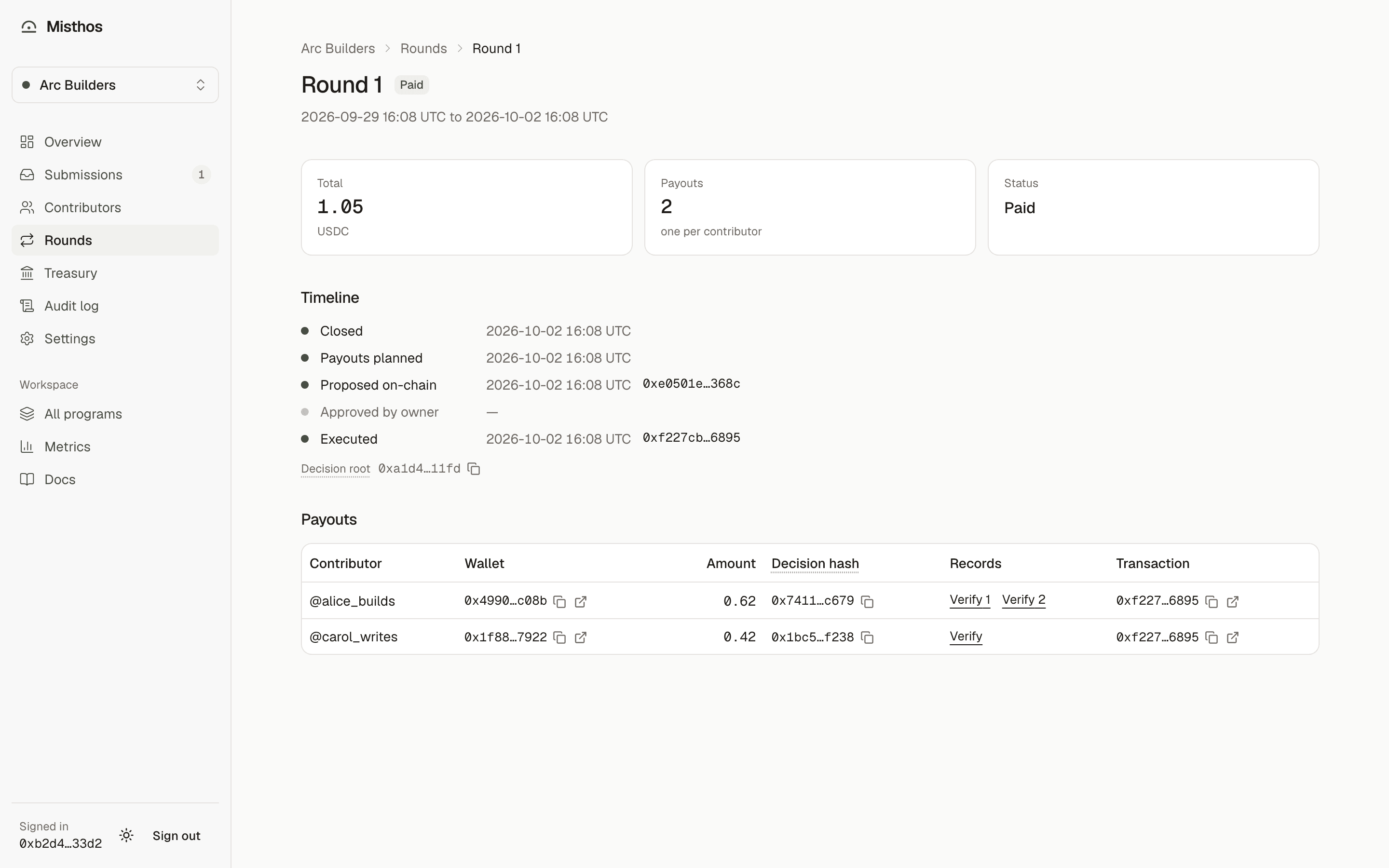Screen dimensions: 1389x868
Task: Click the Decision root label
Action: point(335,468)
